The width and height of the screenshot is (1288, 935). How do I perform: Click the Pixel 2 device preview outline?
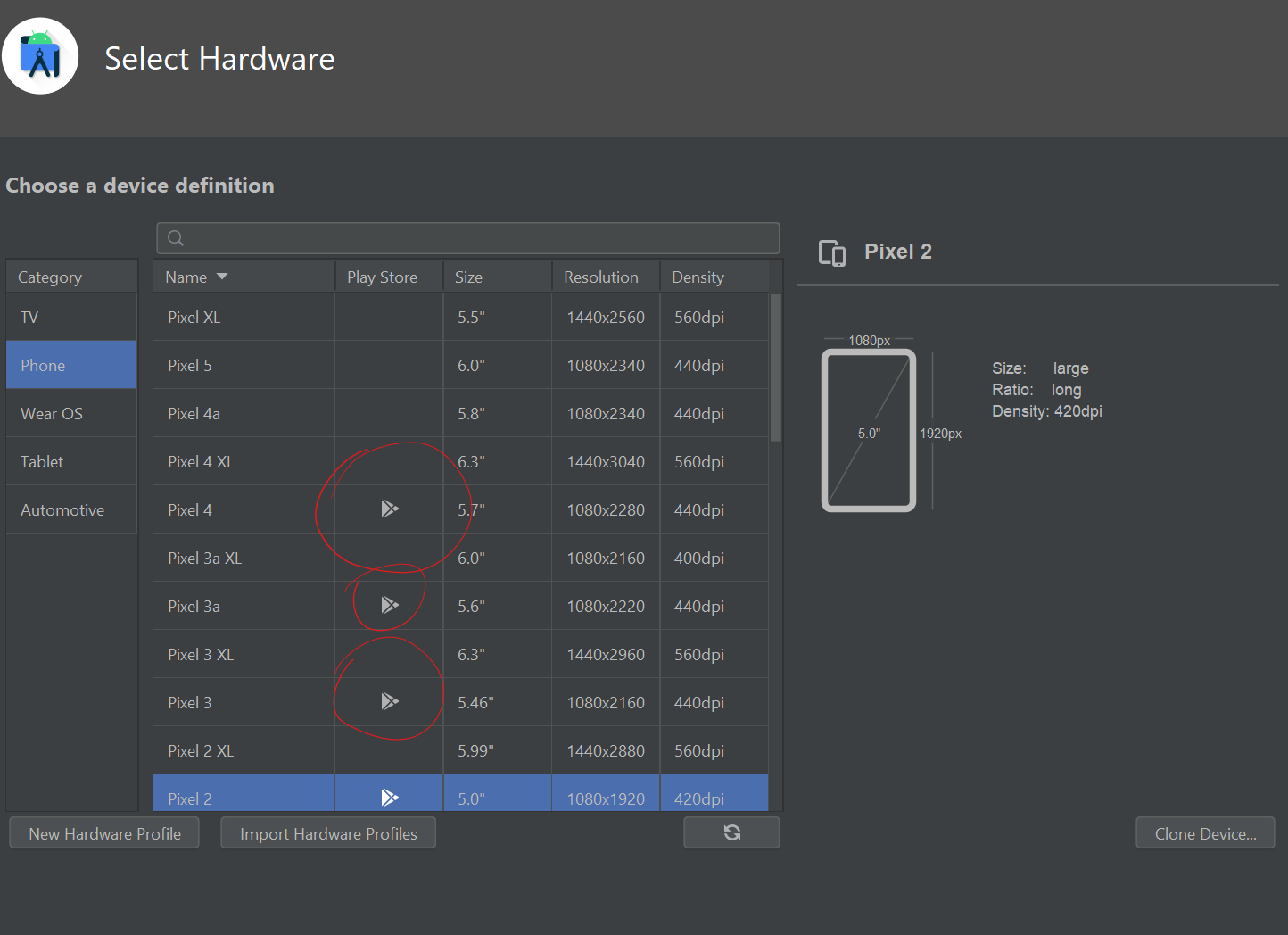coord(869,430)
